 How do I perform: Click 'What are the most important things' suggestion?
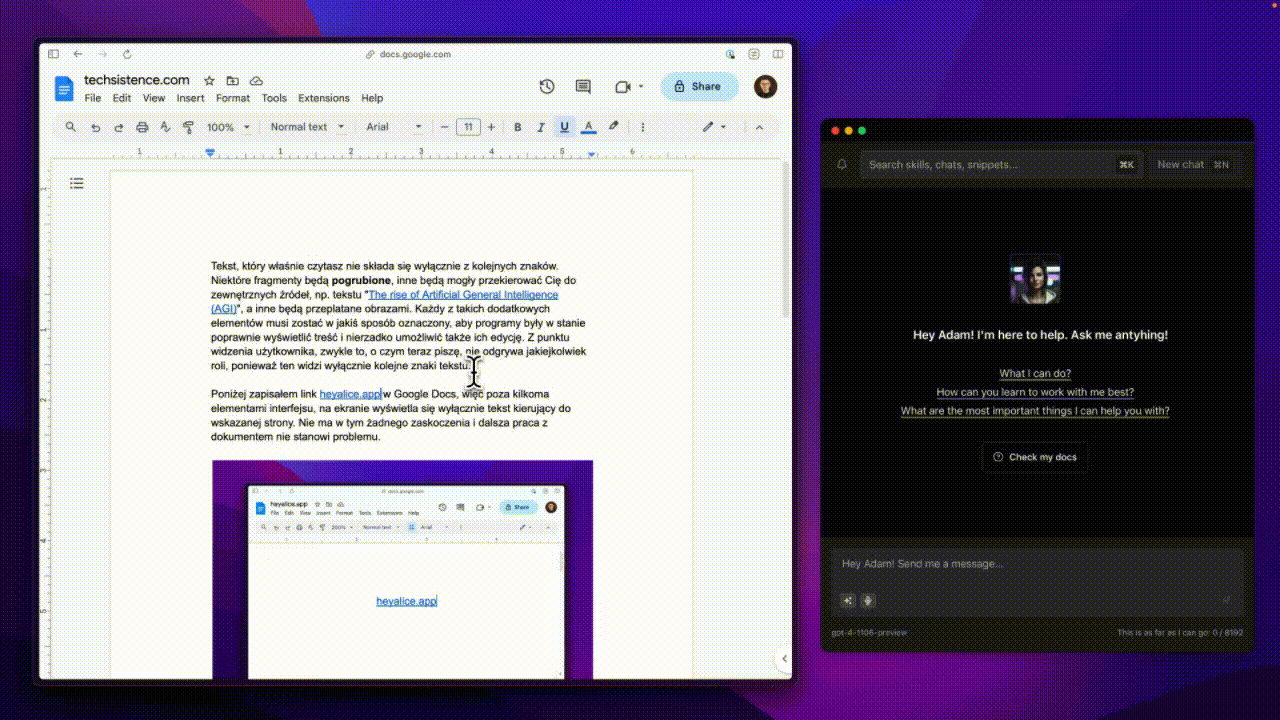click(x=1035, y=411)
